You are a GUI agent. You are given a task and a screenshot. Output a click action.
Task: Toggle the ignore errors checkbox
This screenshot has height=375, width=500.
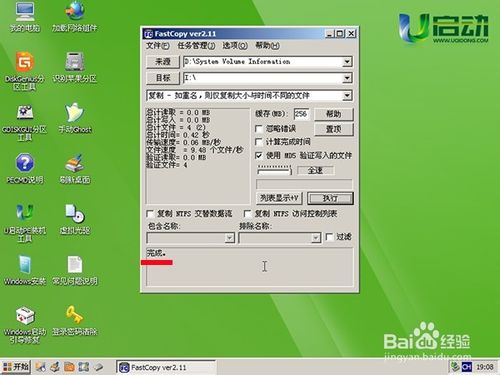[x=259, y=129]
